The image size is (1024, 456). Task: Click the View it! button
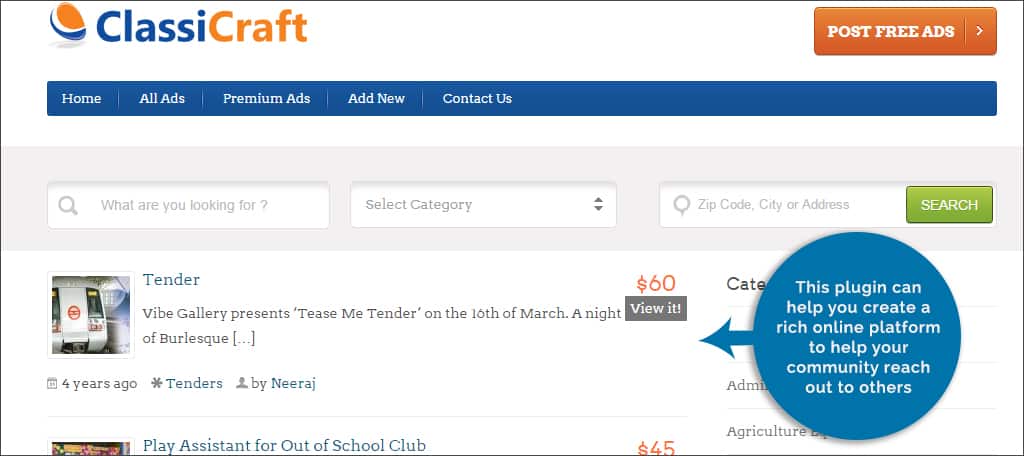(656, 309)
